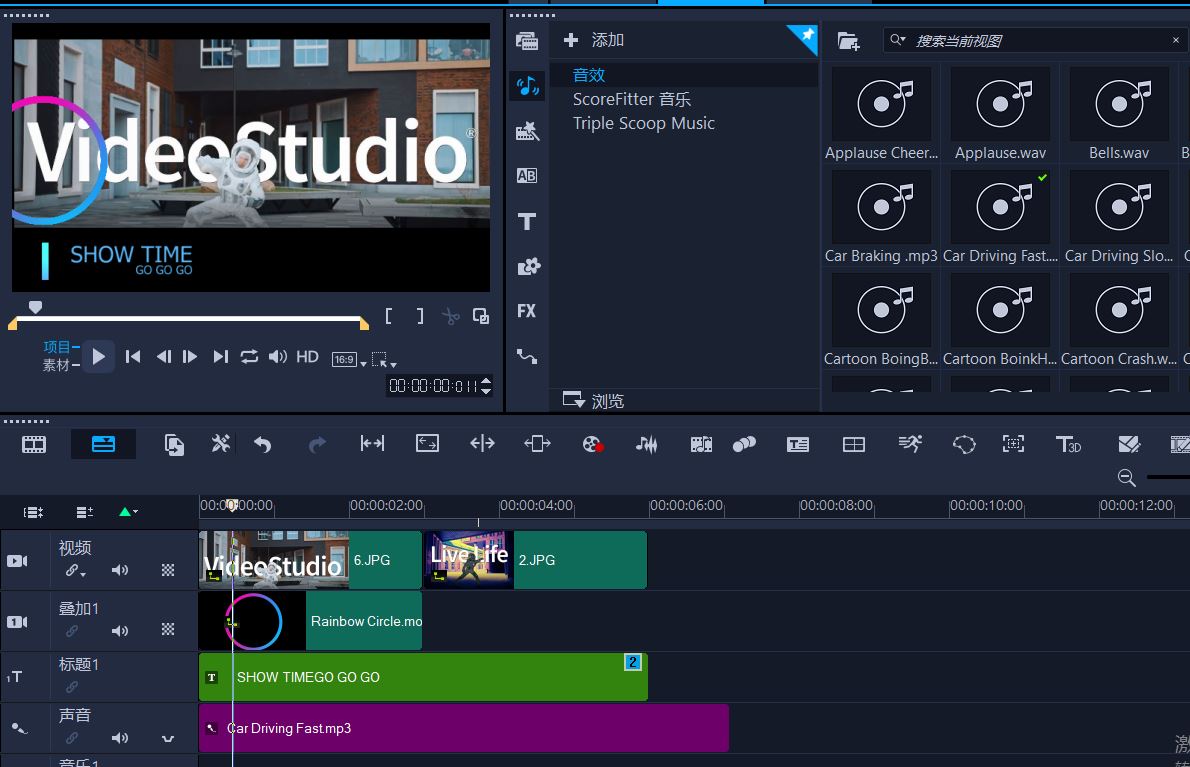The height and width of the screenshot is (767, 1190).
Task: Open the track height green arrow dropdown
Action: 128,512
